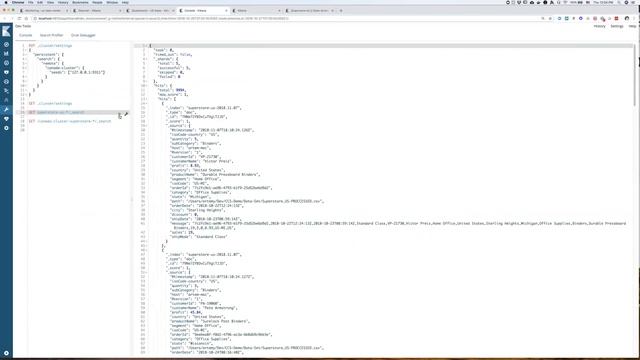Select line "GET _cluster/settings"
The width and height of the screenshot is (640, 360).
[x=50, y=104]
